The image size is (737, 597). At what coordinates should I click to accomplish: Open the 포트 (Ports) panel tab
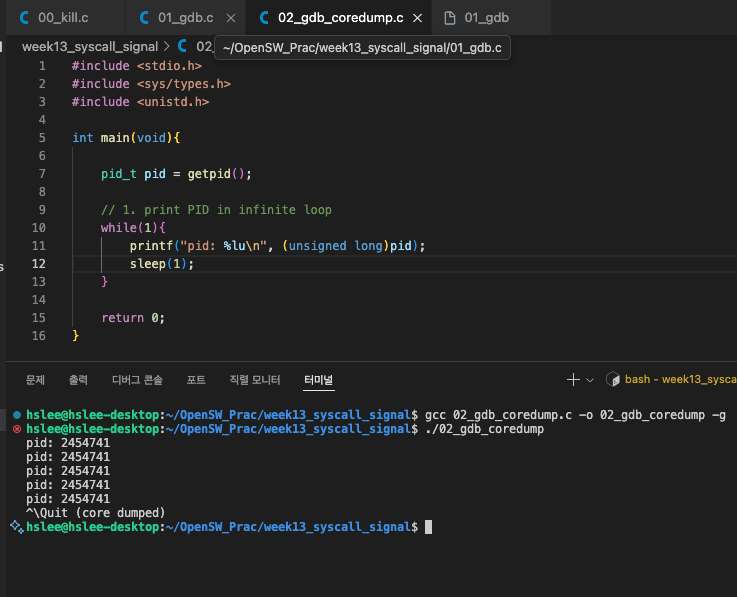[x=196, y=380]
